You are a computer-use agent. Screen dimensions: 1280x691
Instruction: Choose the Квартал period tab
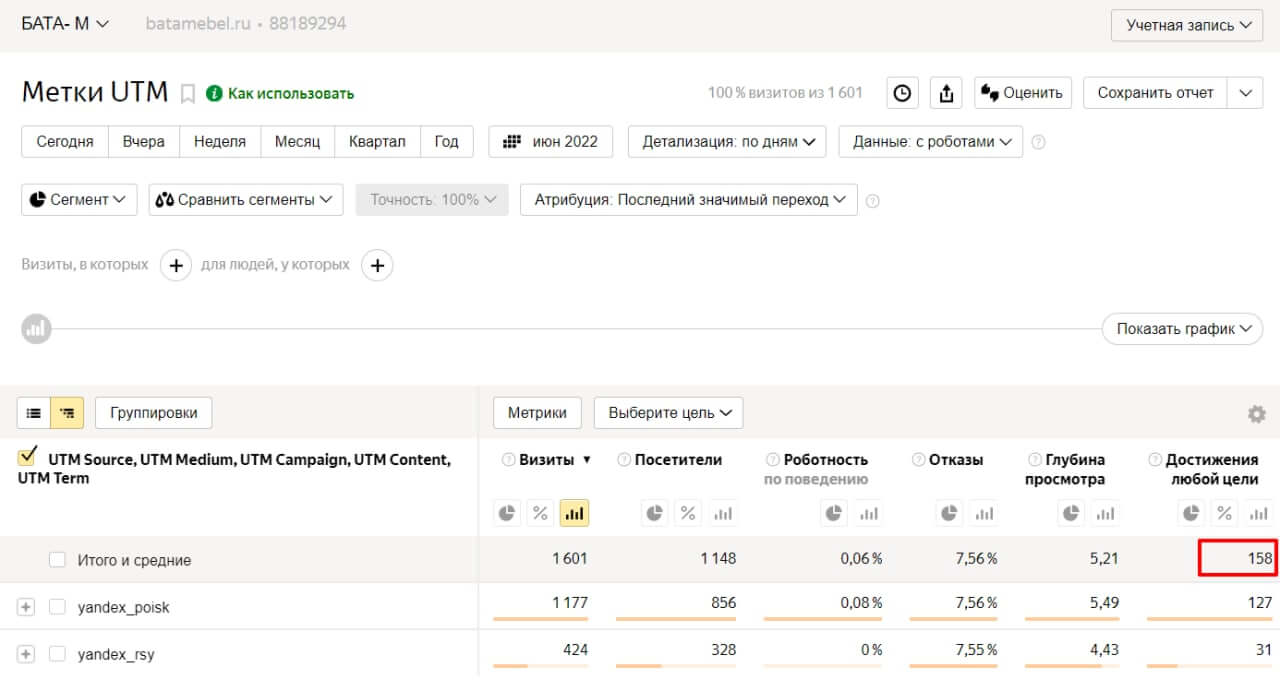tap(377, 141)
